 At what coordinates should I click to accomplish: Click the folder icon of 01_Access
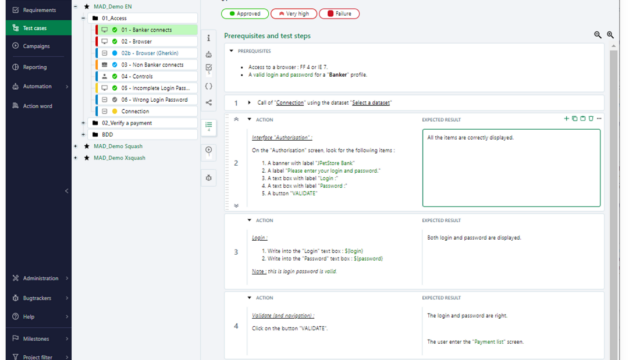pos(95,18)
